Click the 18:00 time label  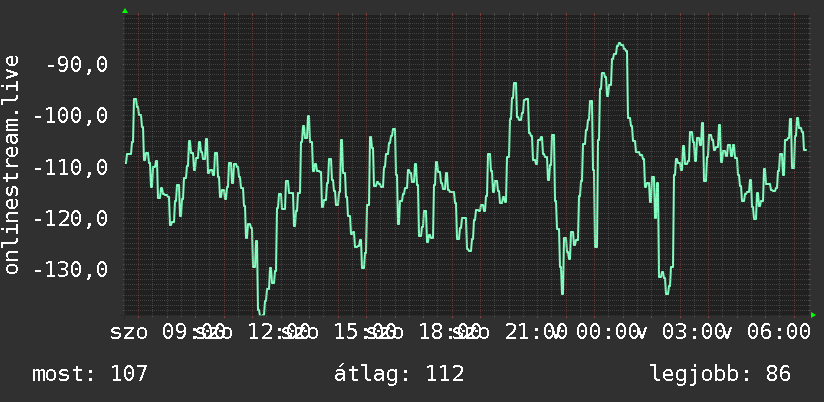coord(449,332)
